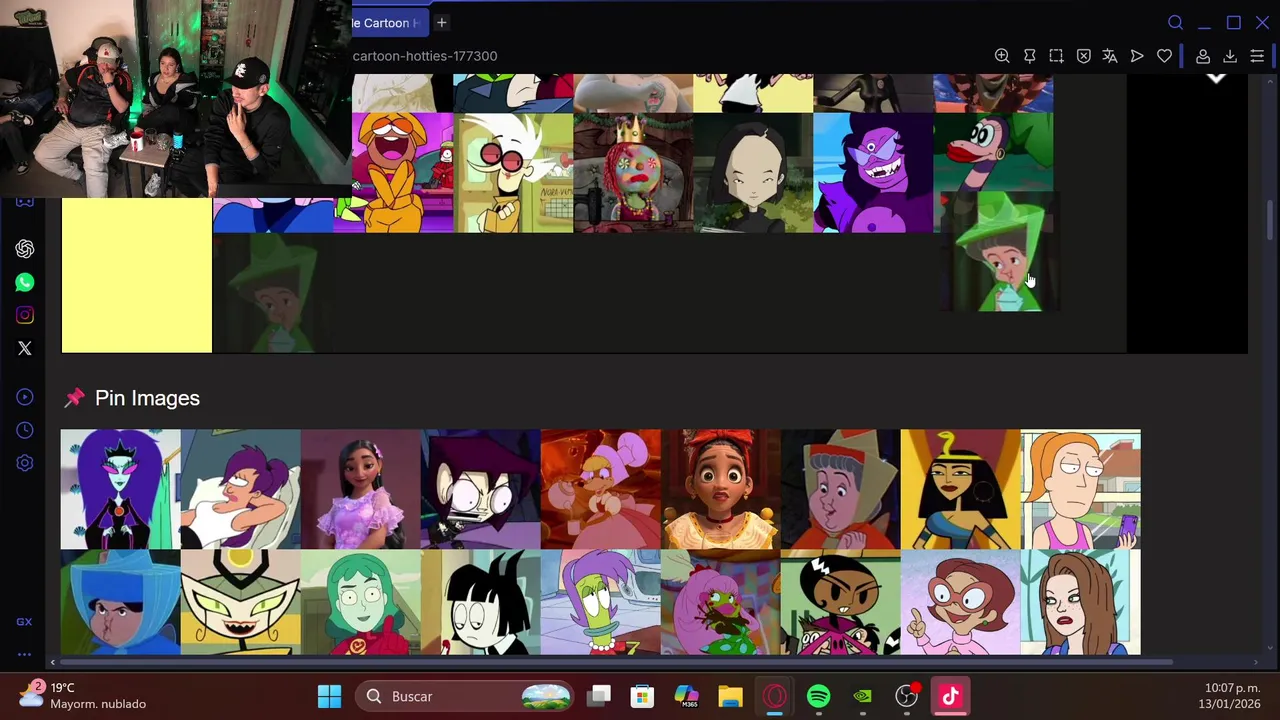Open Instagram in the sidebar

click(x=25, y=315)
